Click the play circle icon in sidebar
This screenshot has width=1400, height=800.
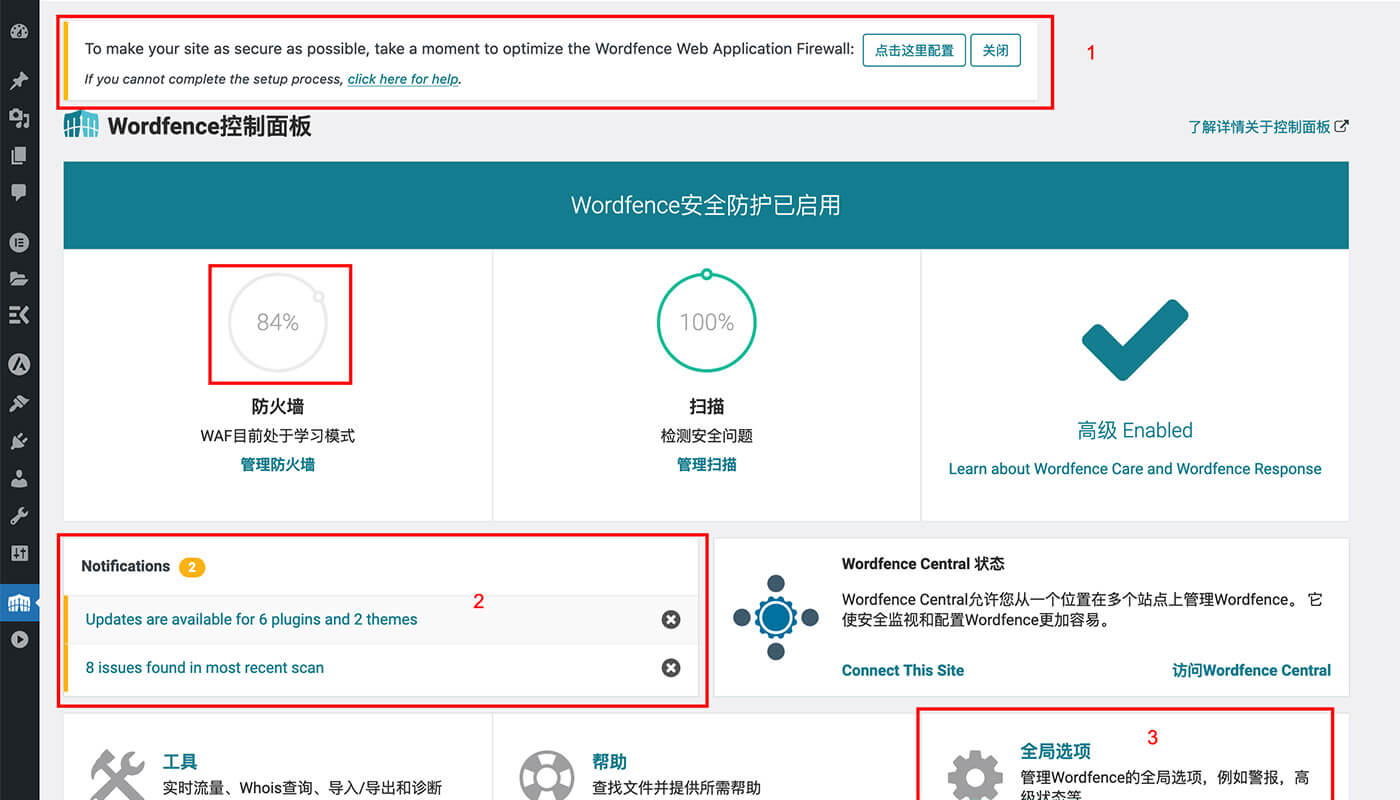[x=19, y=640]
